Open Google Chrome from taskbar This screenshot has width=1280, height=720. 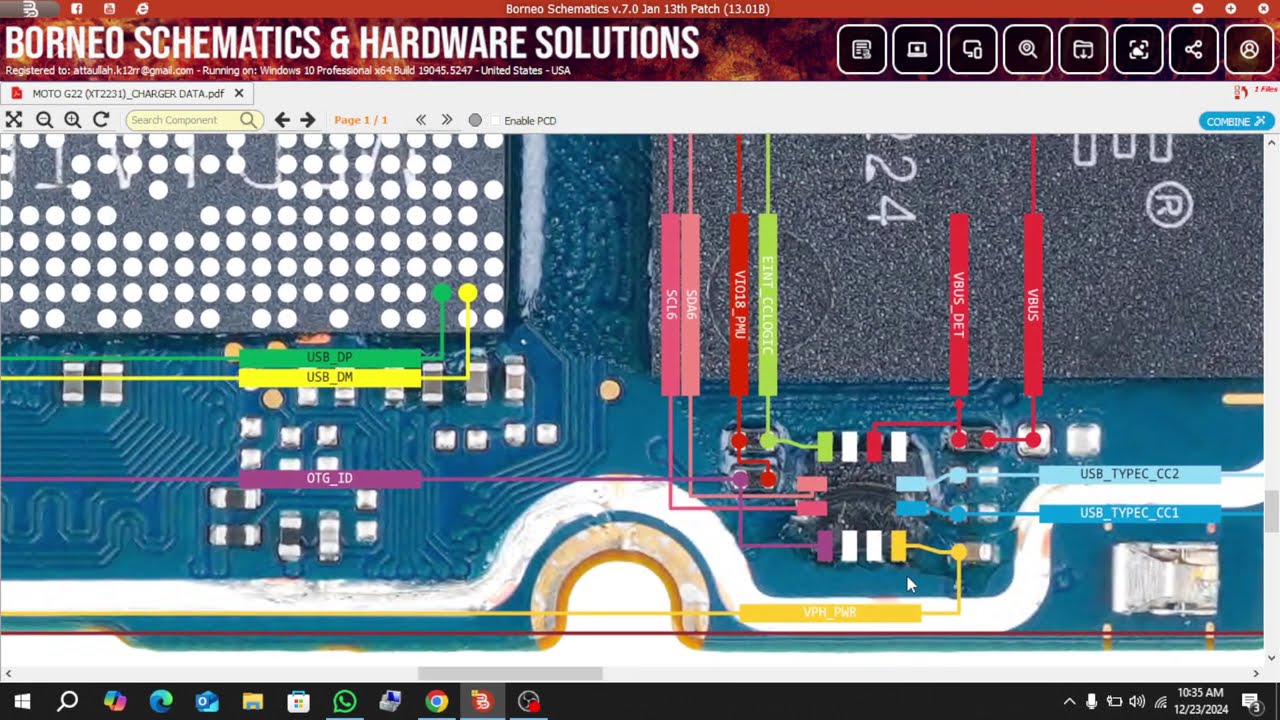(x=436, y=701)
